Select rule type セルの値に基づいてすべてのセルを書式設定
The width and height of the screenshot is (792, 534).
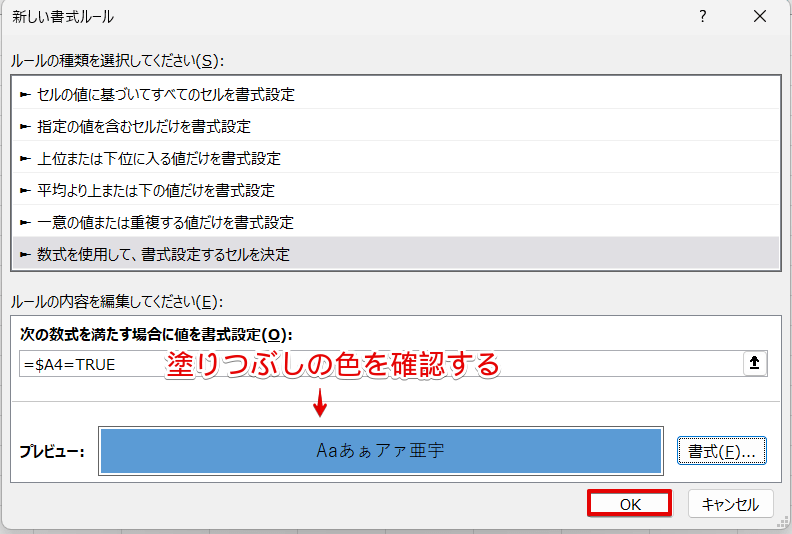click(395, 94)
